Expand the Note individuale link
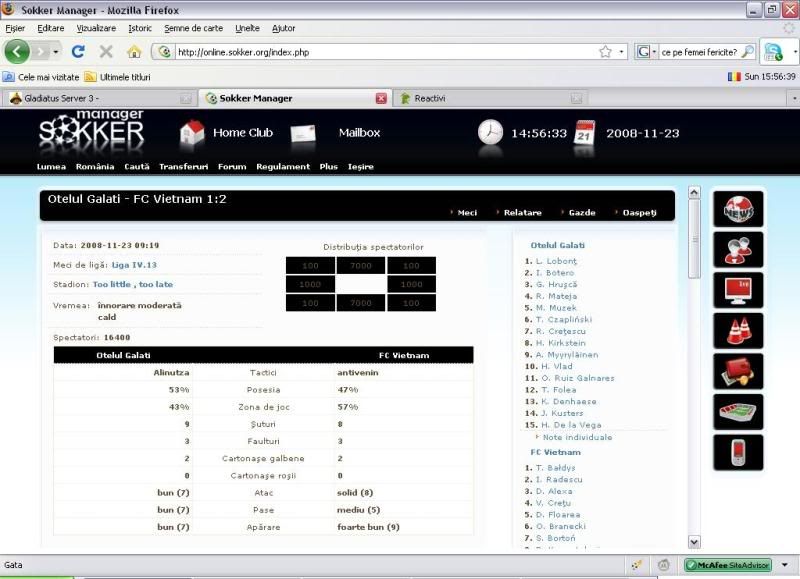 point(578,437)
